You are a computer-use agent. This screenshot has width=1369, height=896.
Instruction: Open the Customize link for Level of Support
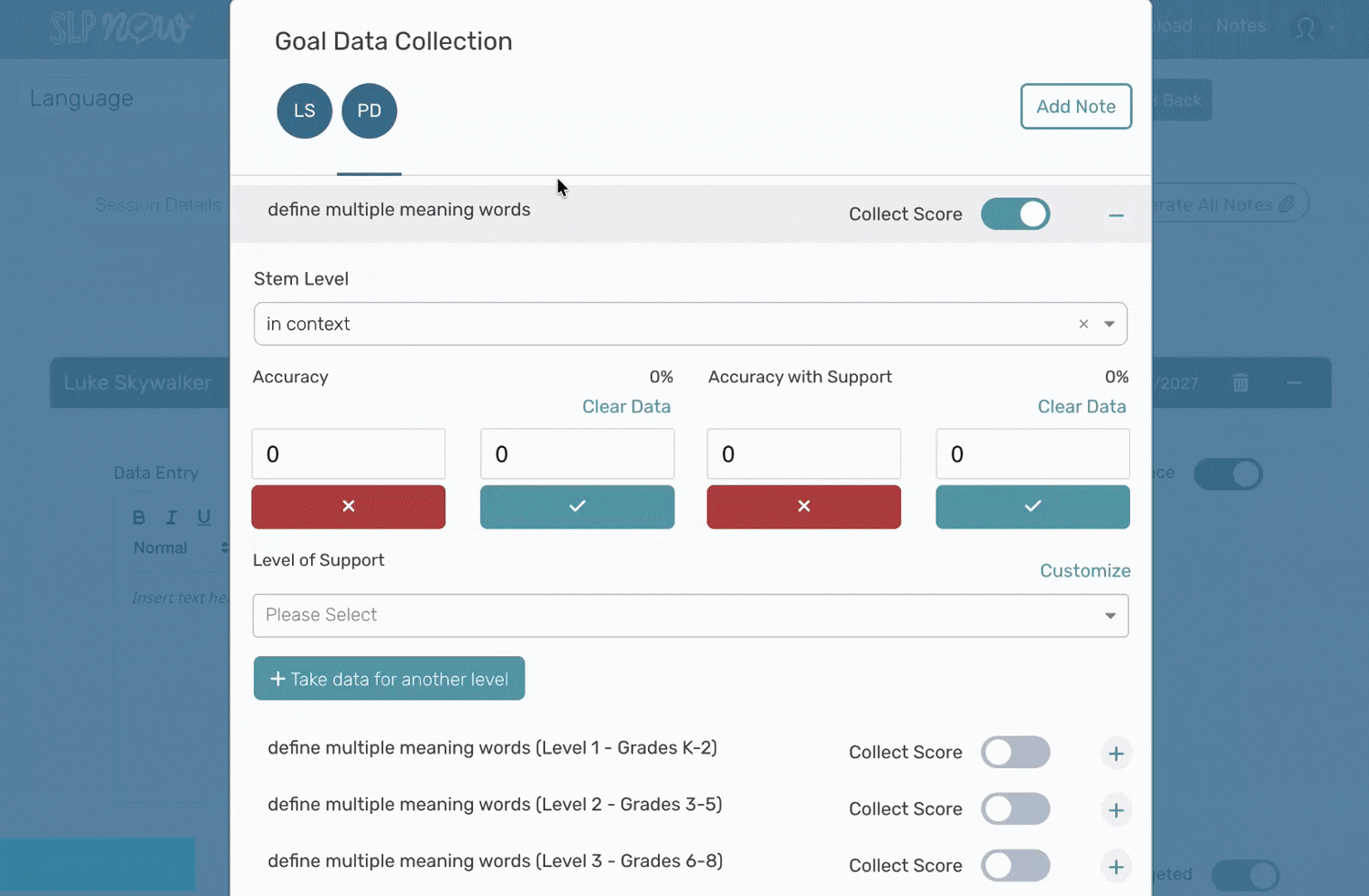[1085, 571]
